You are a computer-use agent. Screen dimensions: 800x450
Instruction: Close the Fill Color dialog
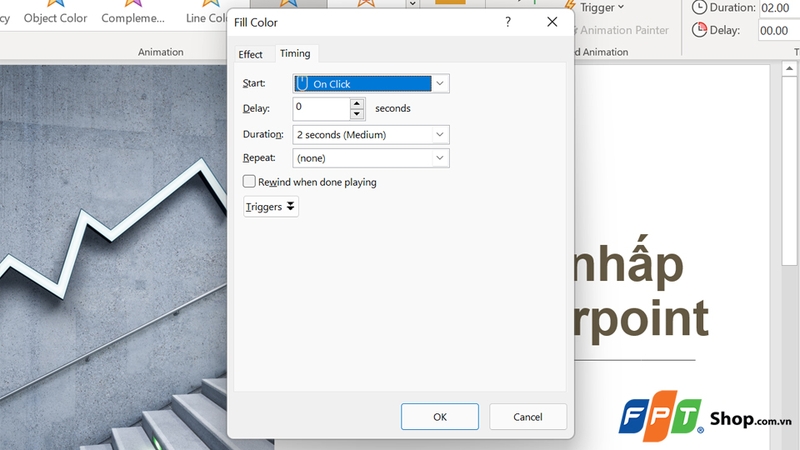pos(552,22)
